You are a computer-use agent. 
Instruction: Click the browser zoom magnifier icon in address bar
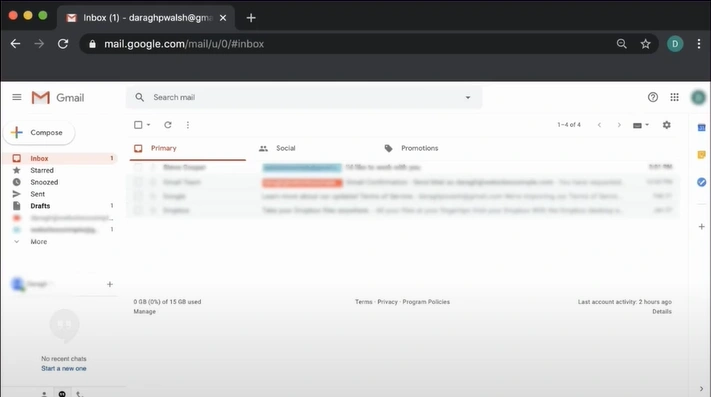[x=622, y=44]
